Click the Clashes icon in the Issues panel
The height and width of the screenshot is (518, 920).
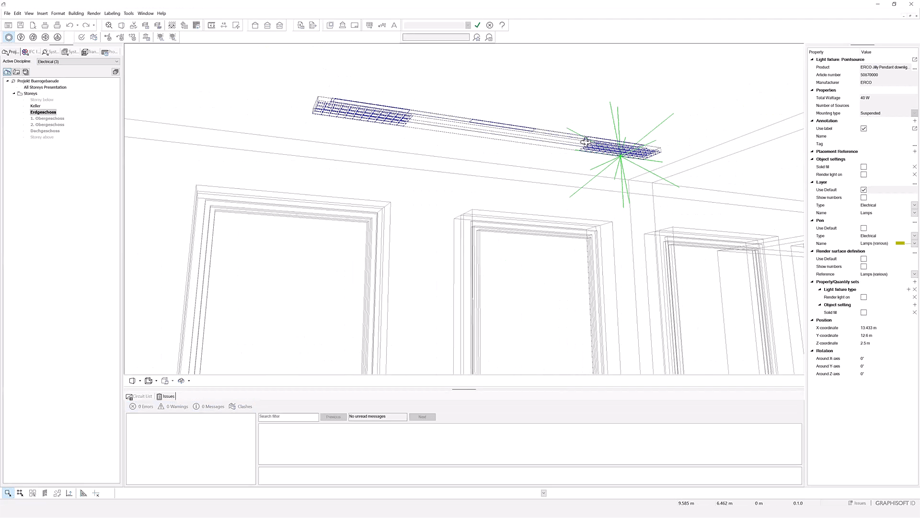click(x=233, y=407)
